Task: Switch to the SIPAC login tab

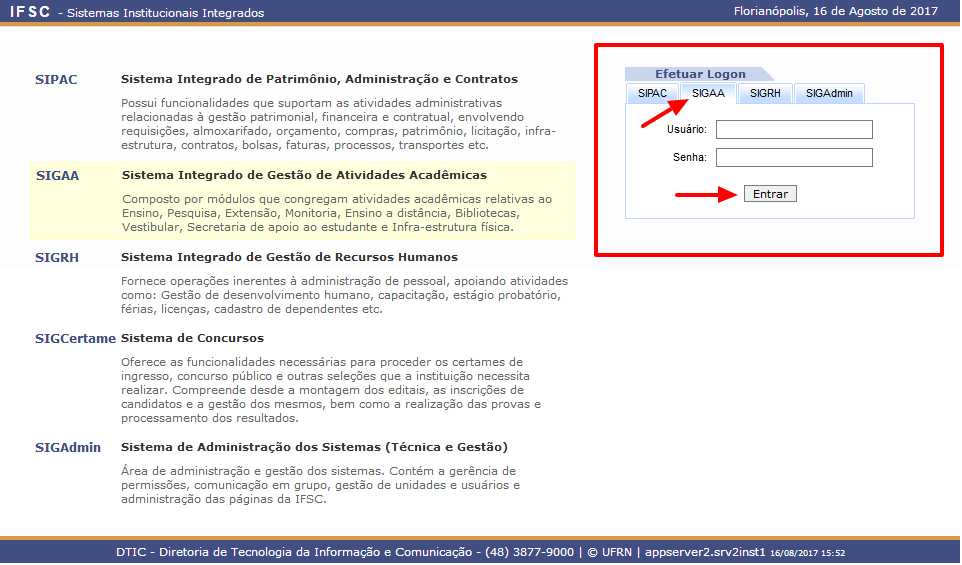Action: [x=652, y=93]
